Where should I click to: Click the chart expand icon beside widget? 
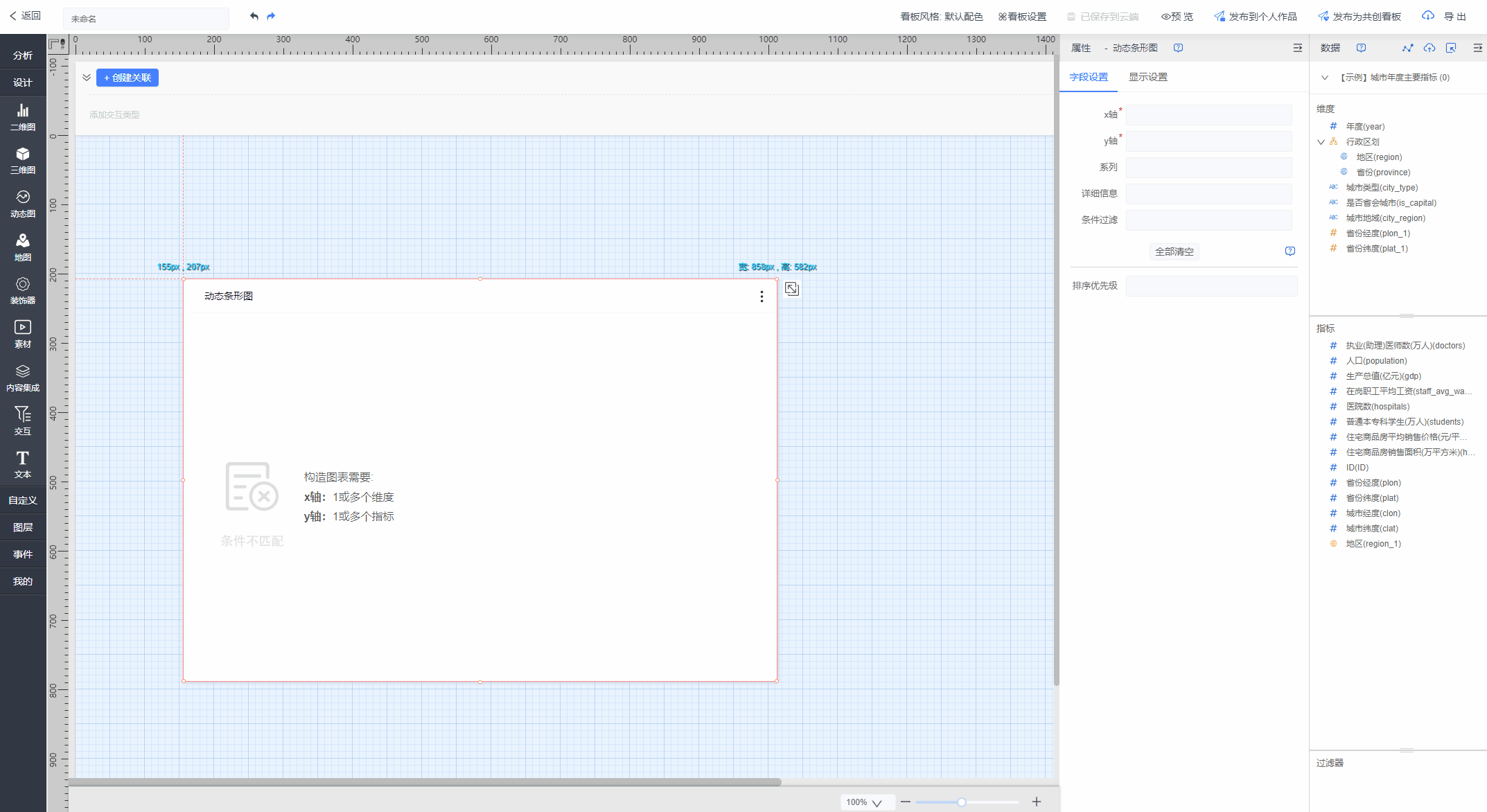tap(792, 289)
